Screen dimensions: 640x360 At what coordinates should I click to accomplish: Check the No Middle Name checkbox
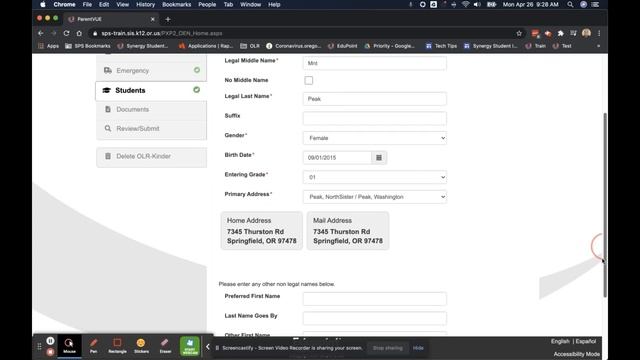(x=309, y=80)
